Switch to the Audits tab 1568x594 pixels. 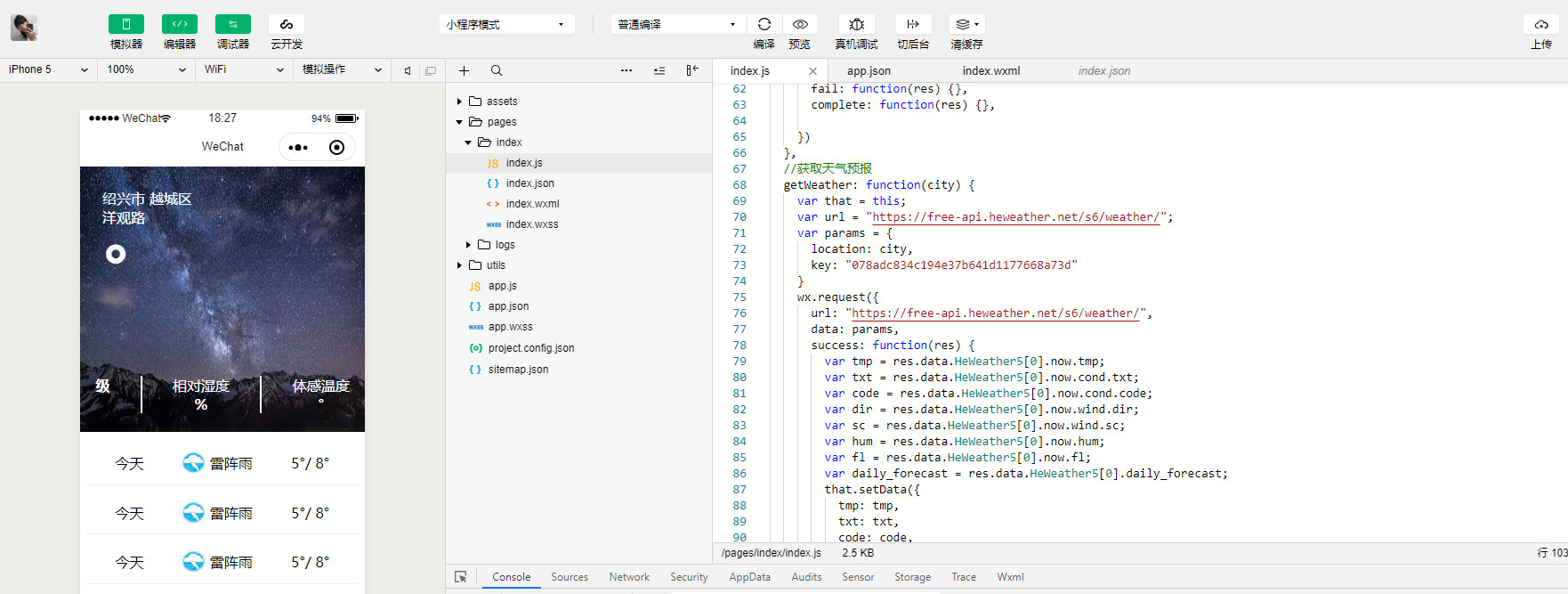point(807,577)
